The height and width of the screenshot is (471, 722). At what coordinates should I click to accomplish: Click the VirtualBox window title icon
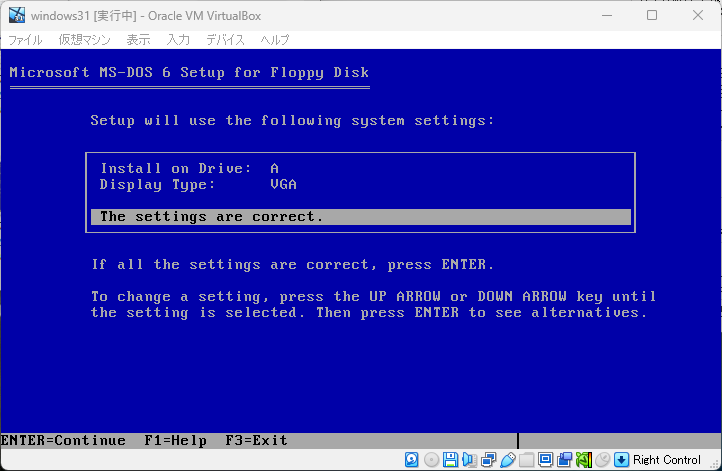17,15
